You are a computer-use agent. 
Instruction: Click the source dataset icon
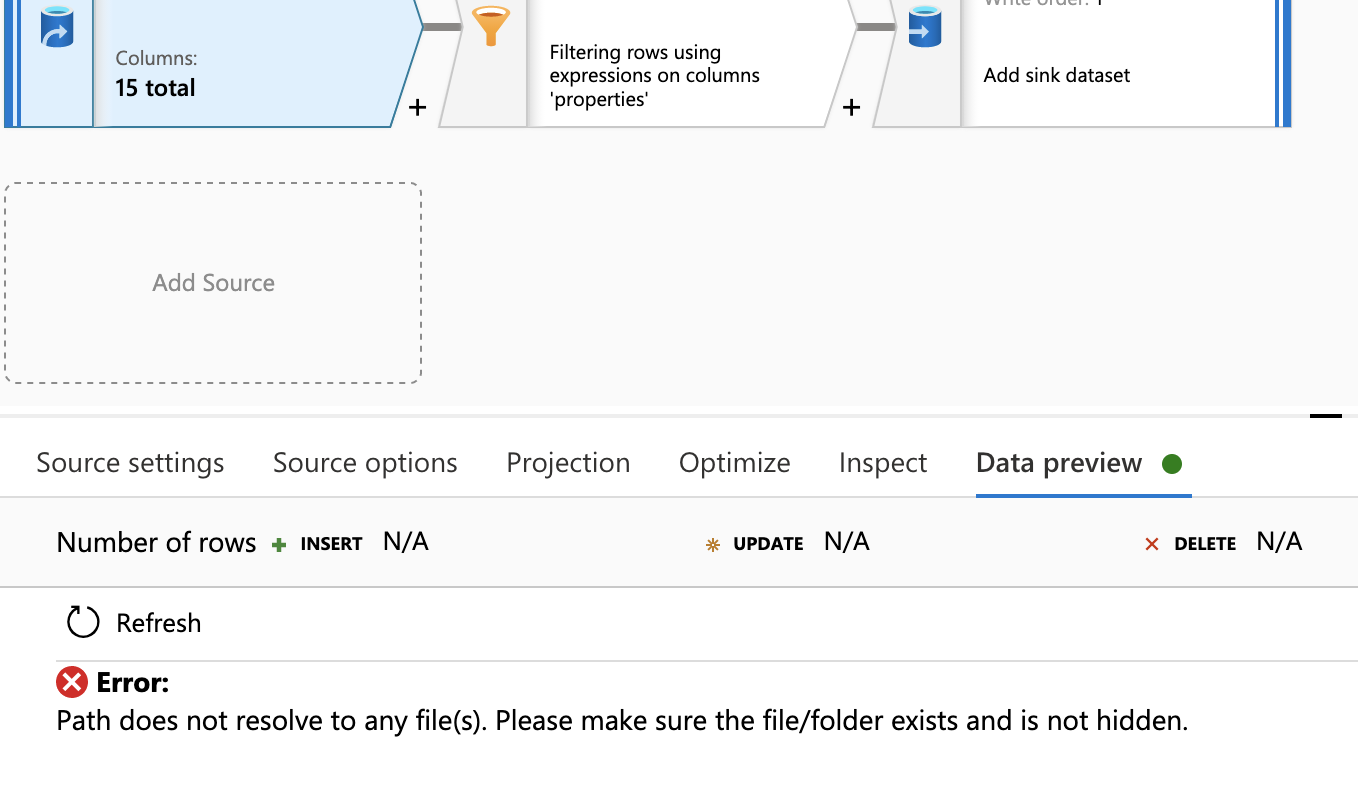click(57, 27)
